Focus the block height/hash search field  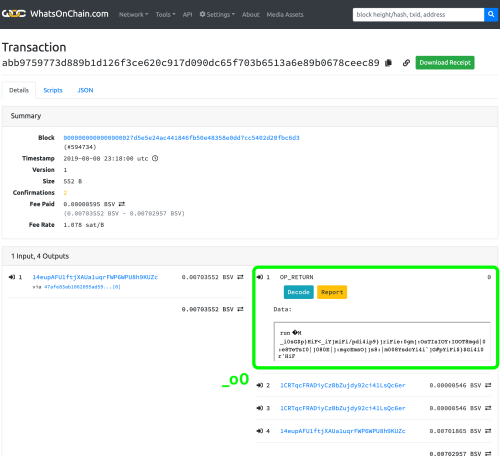[418, 14]
